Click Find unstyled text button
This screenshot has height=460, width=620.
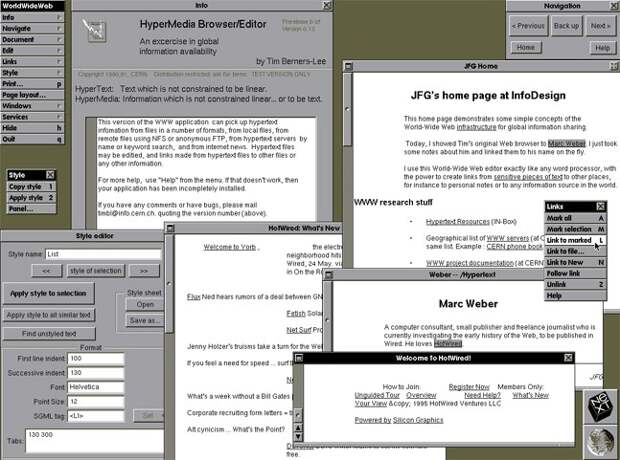coord(49,333)
